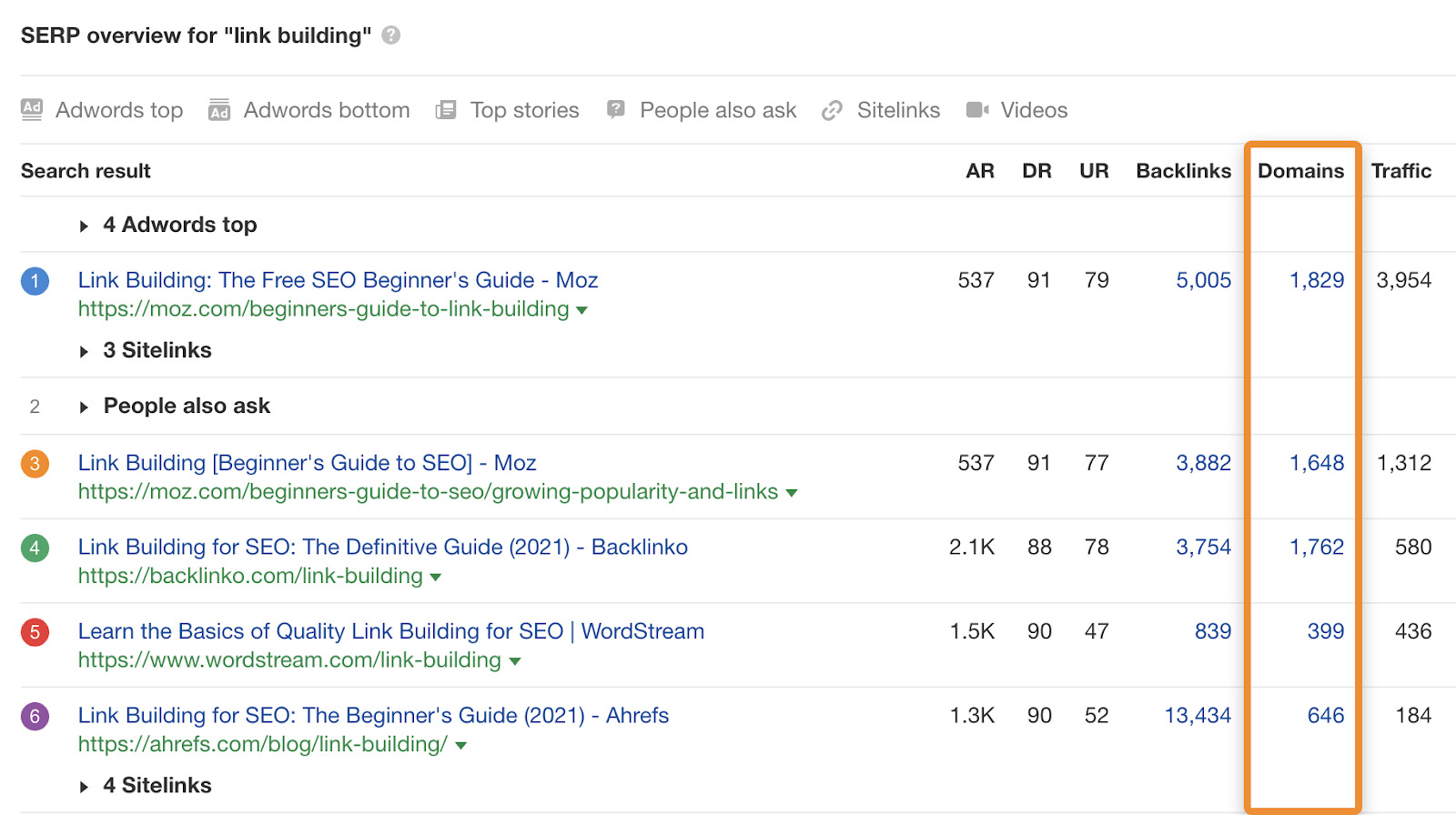Click the help question mark icon
This screenshot has width=1456, height=815.
391,35
